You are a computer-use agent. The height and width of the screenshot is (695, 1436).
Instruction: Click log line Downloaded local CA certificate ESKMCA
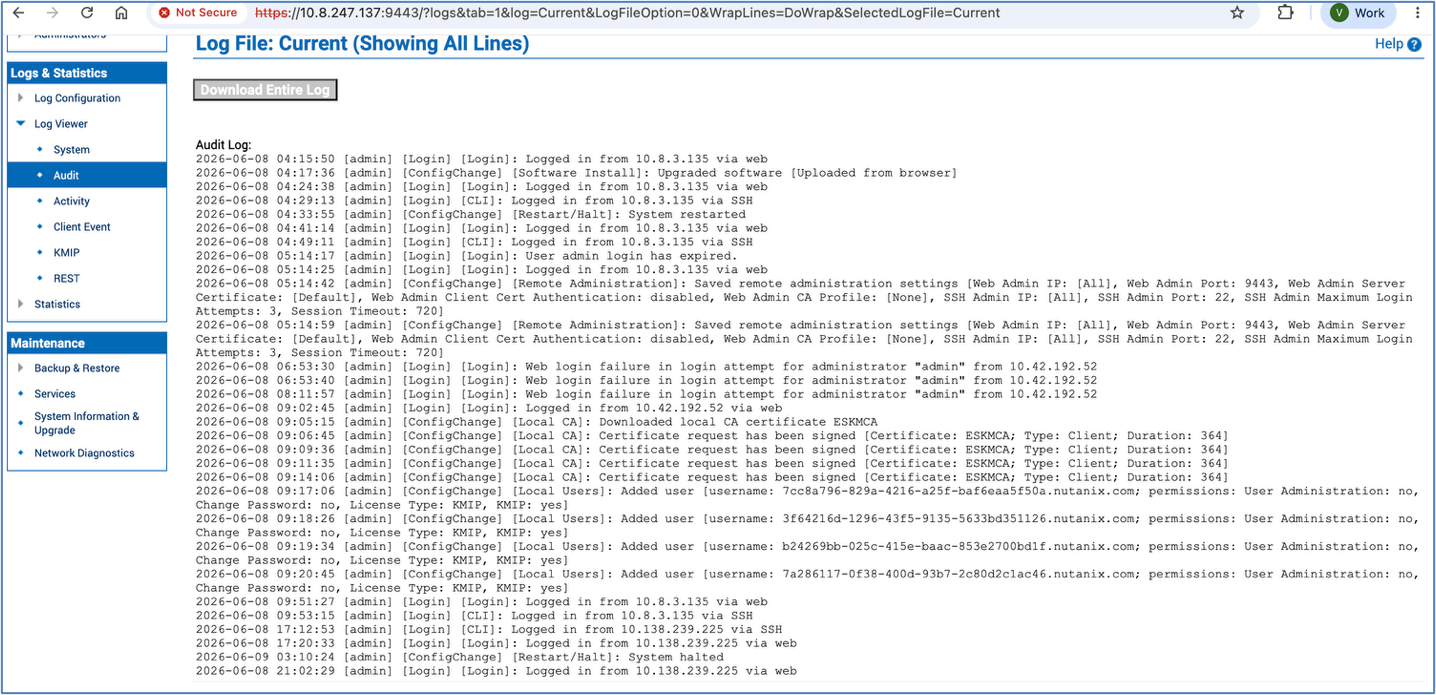[x=536, y=422]
